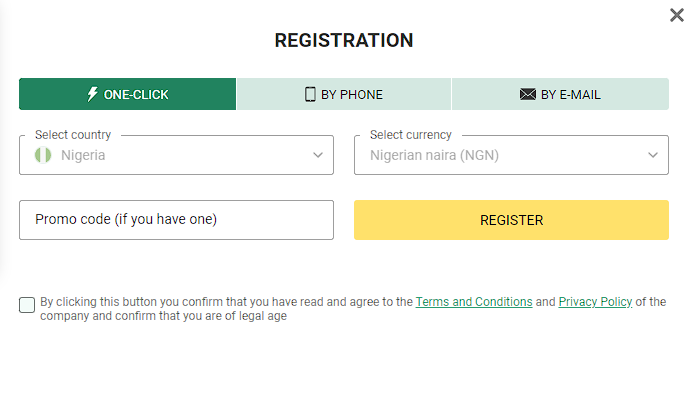Close the registration dialog
This screenshot has width=693, height=400.
click(677, 15)
